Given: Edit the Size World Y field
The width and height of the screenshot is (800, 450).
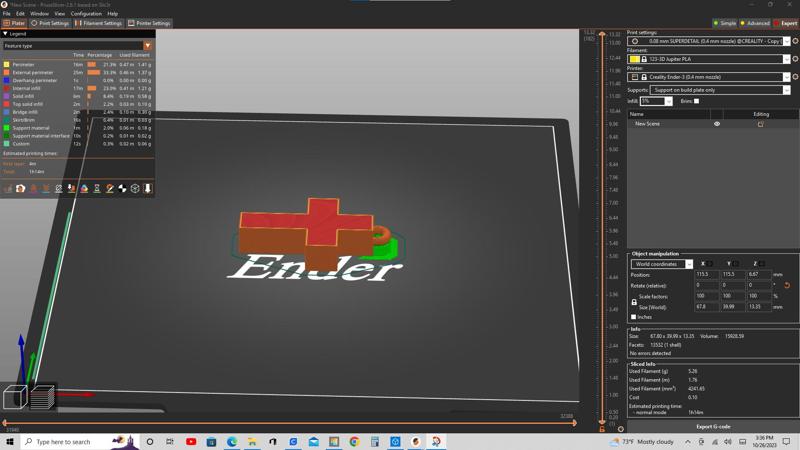Looking at the screenshot, I should pyautogui.click(x=733, y=307).
